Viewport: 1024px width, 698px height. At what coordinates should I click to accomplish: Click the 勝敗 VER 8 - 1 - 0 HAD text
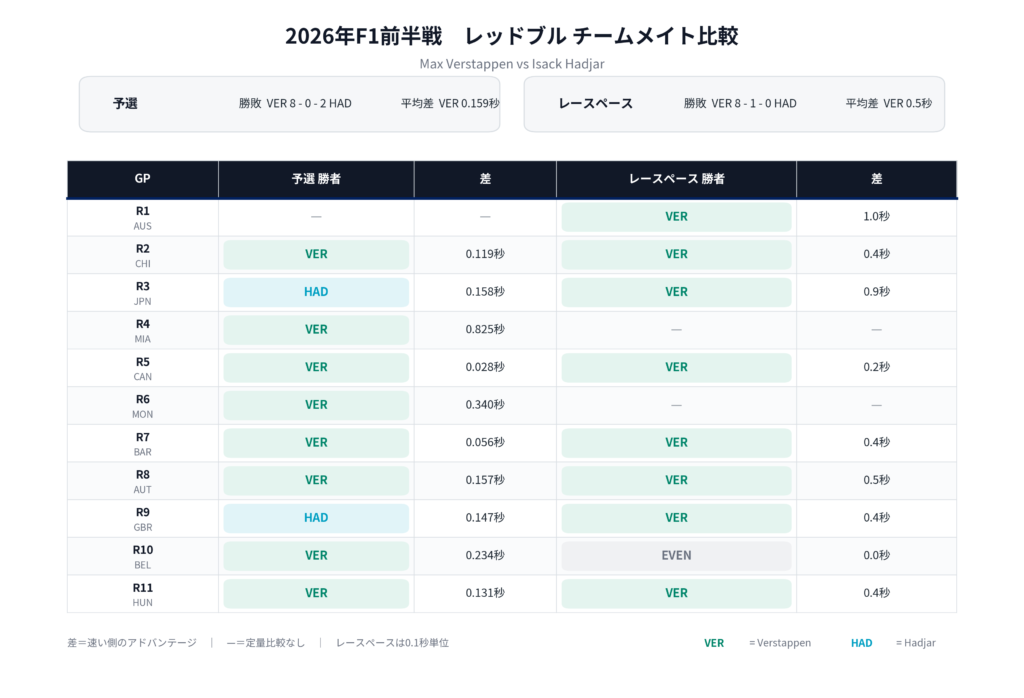[740, 104]
